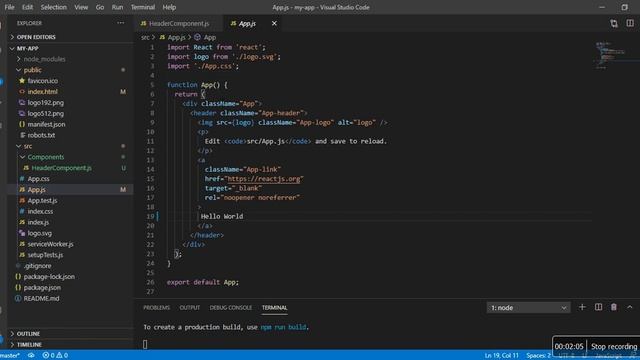Create a new terminal with plus icon
This screenshot has height=360, width=640.
tap(582, 307)
